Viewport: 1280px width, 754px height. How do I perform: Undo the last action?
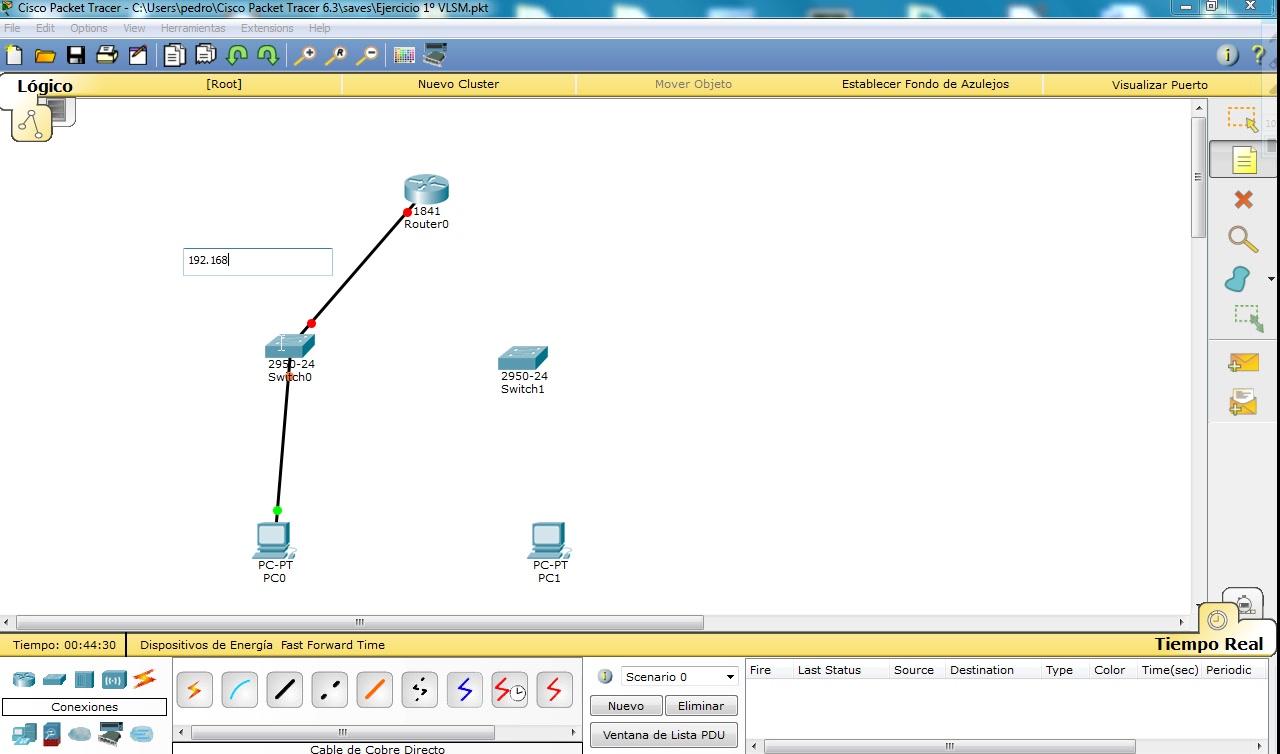click(x=237, y=55)
